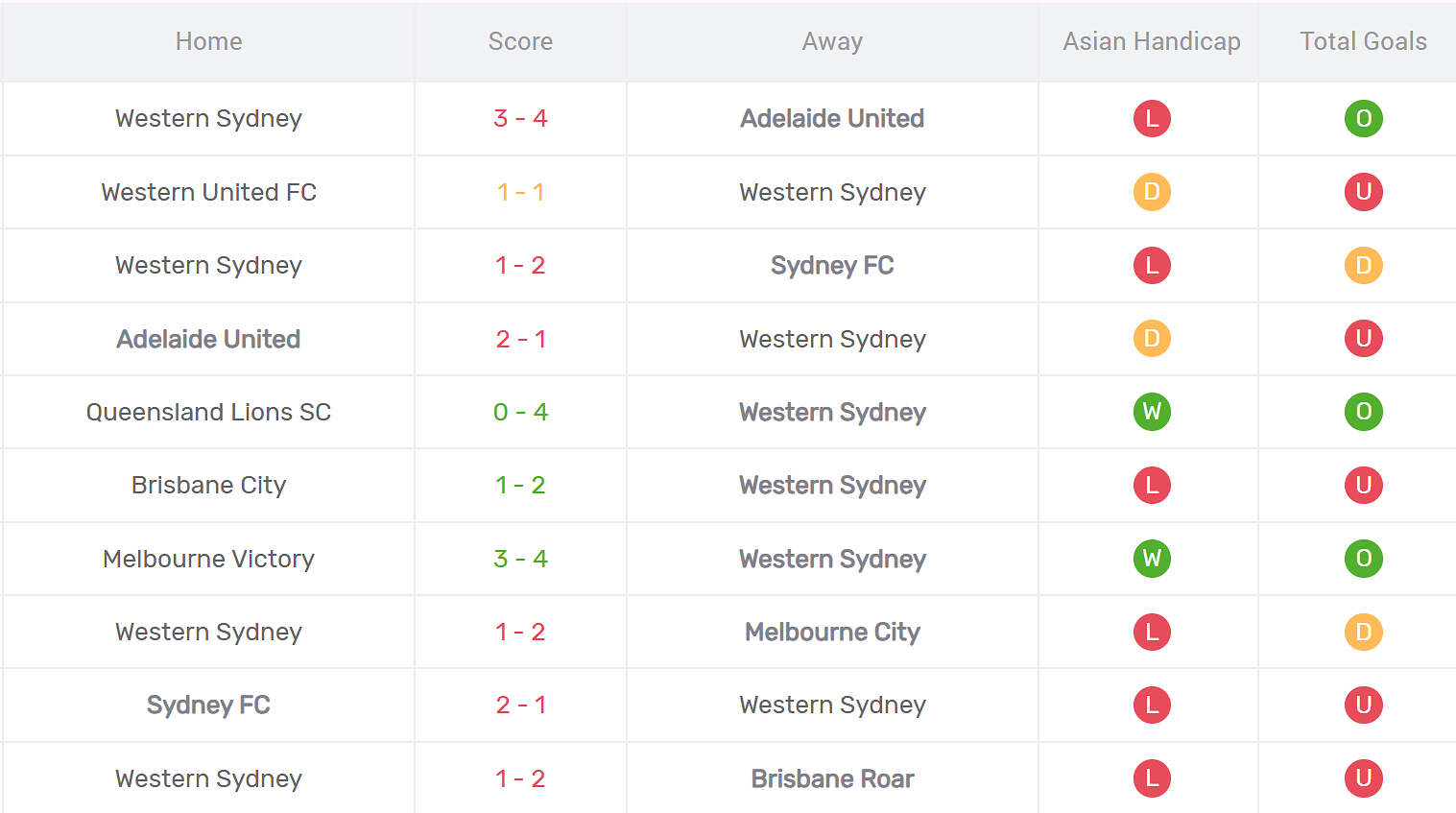Click the orange D badge in the Melbourne City row
This screenshot has height=813, width=1456.
click(x=1363, y=632)
